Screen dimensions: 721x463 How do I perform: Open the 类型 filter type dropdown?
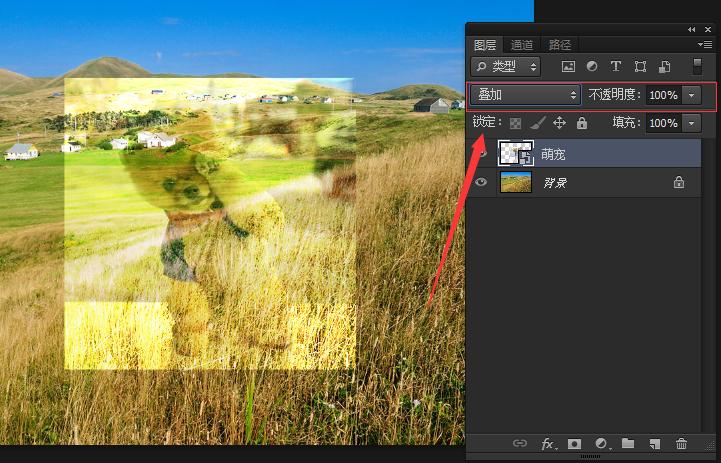click(x=507, y=67)
